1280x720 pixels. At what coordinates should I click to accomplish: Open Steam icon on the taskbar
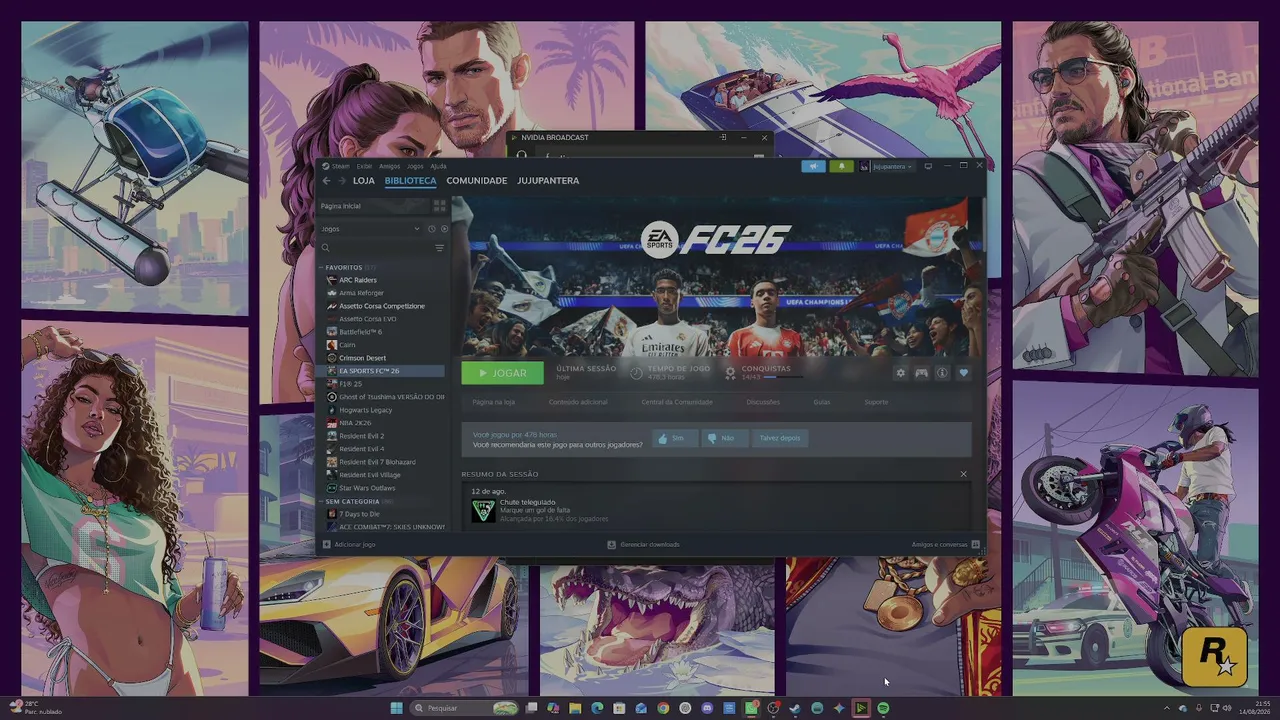[795, 708]
